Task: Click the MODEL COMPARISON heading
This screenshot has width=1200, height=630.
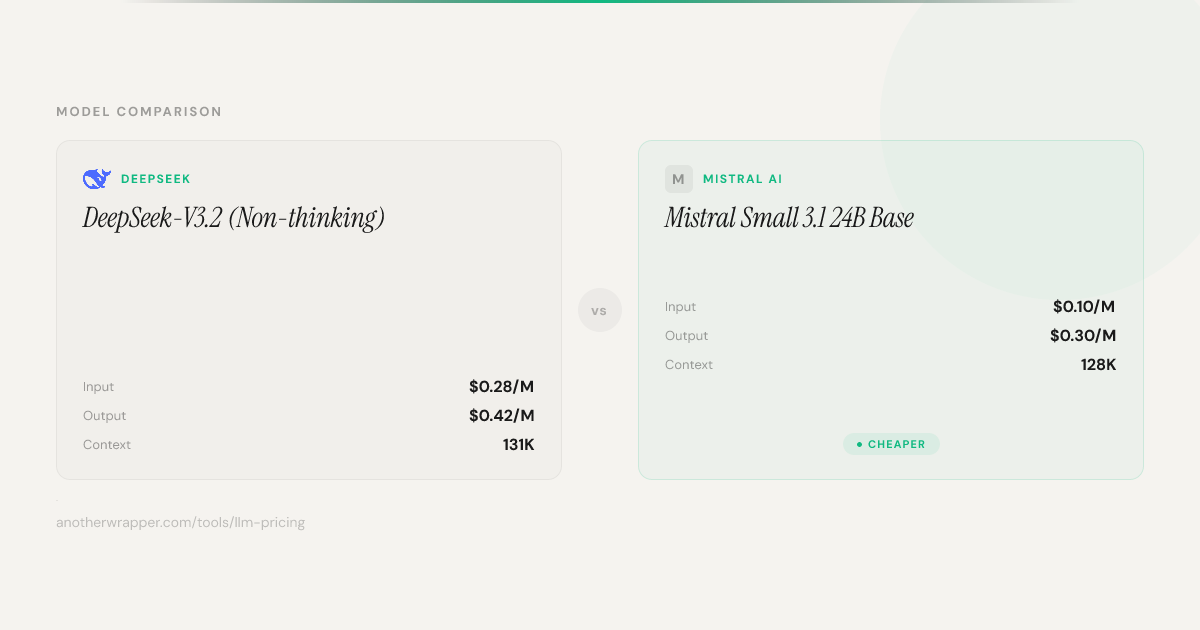Action: pos(139,112)
